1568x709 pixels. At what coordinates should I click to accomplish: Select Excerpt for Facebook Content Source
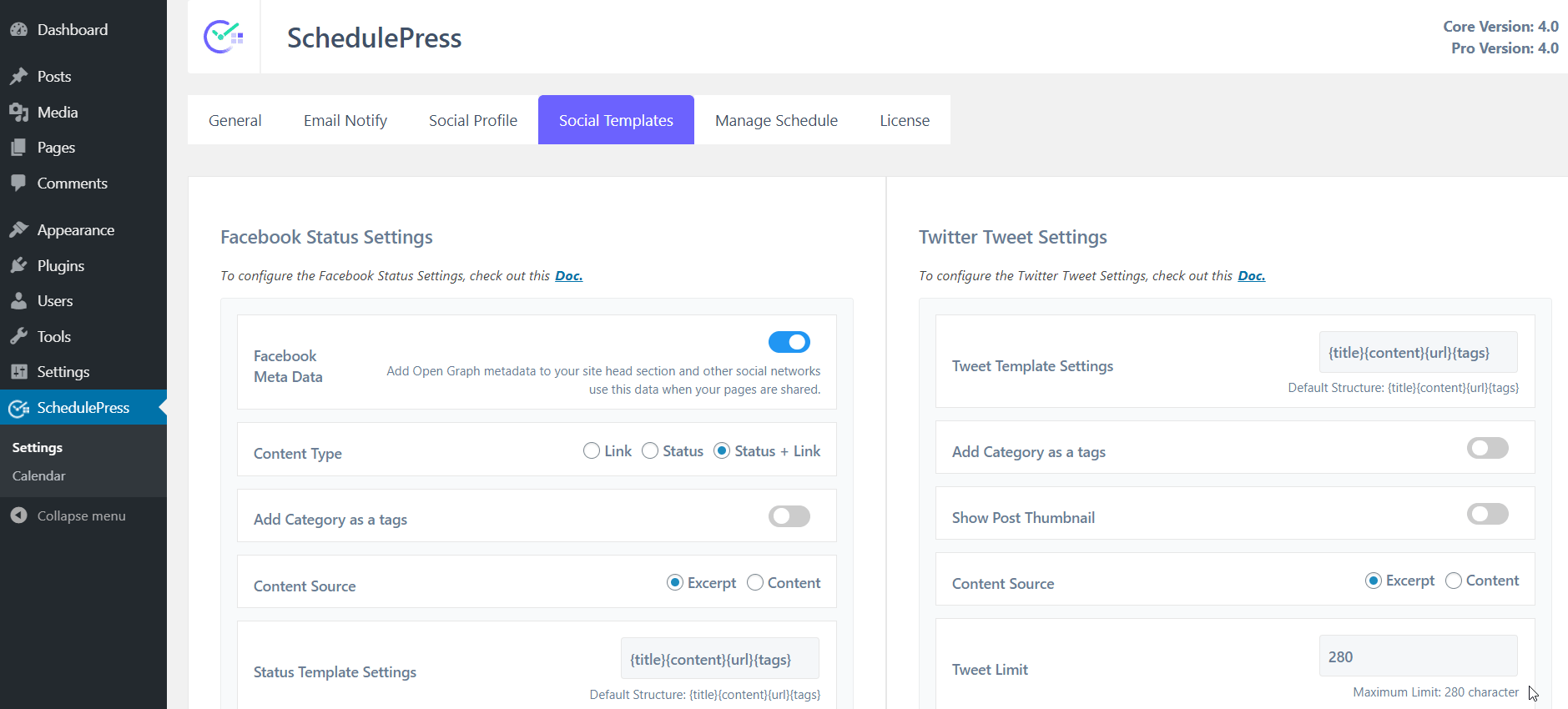point(675,582)
